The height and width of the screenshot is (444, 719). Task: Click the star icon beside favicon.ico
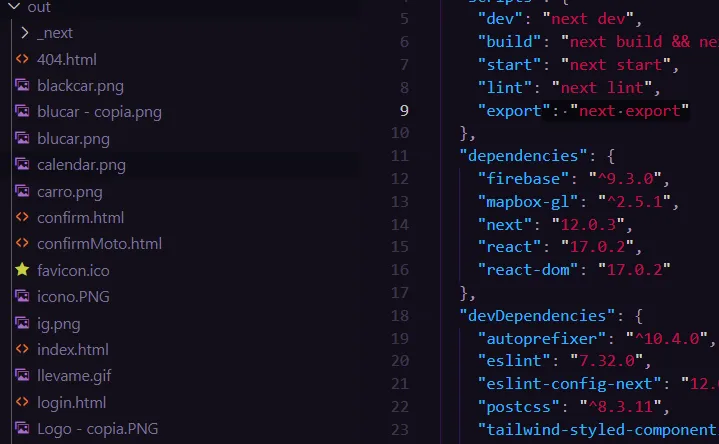point(22,270)
